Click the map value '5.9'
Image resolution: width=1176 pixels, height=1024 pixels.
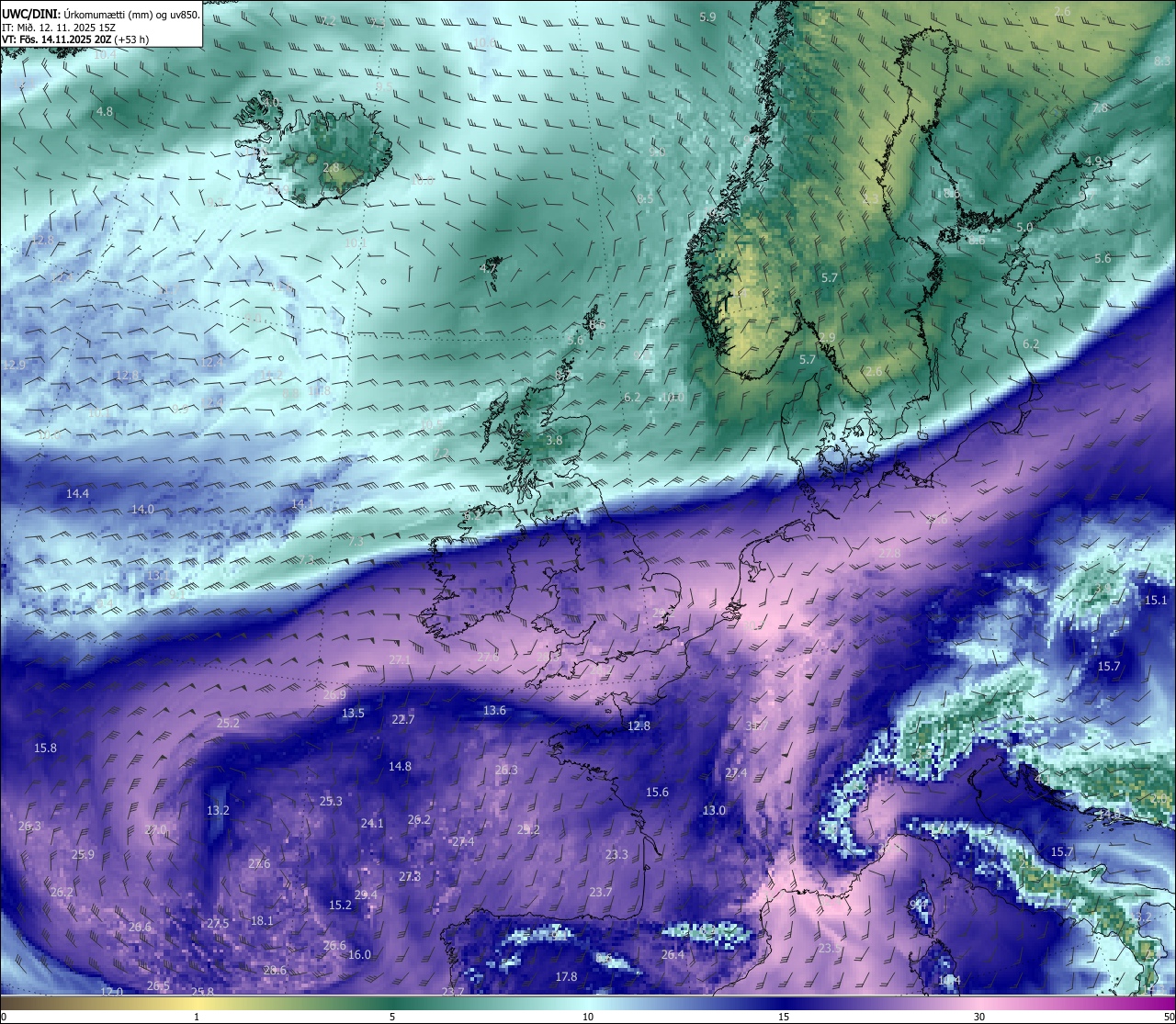click(707, 17)
